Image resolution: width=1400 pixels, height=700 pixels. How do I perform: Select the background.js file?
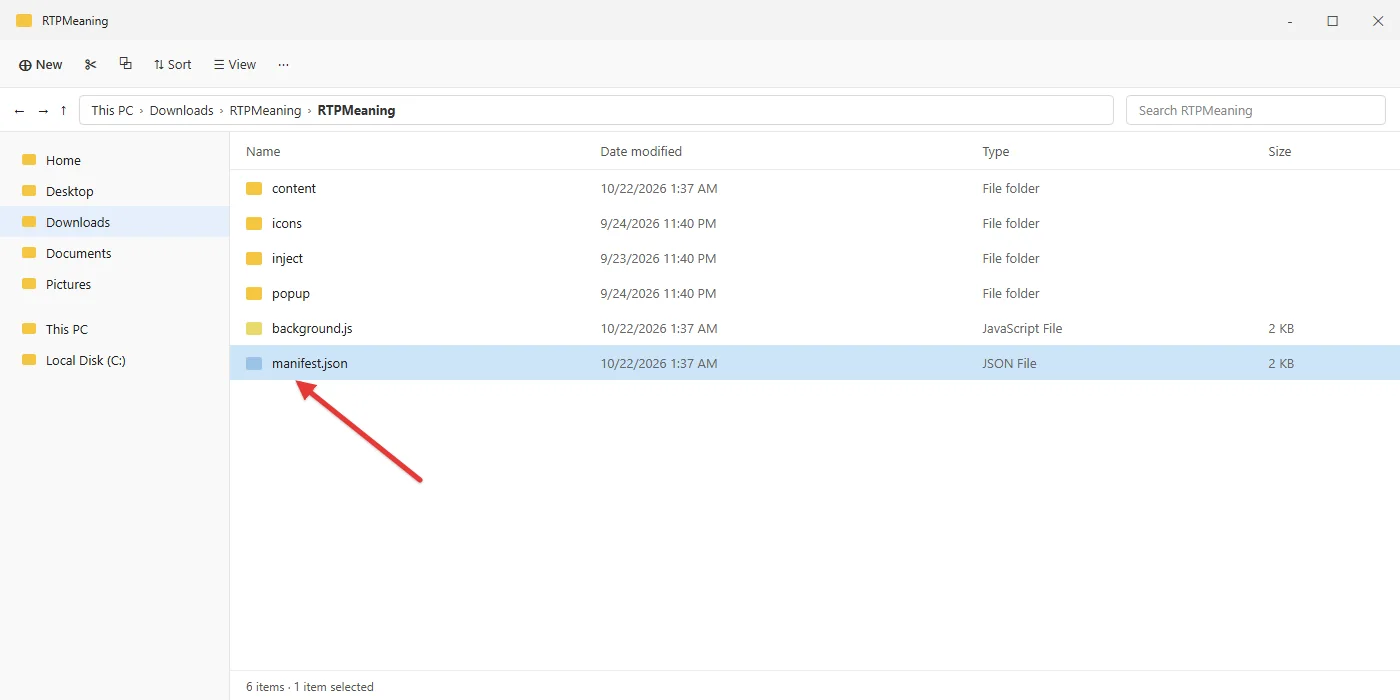click(x=815, y=328)
